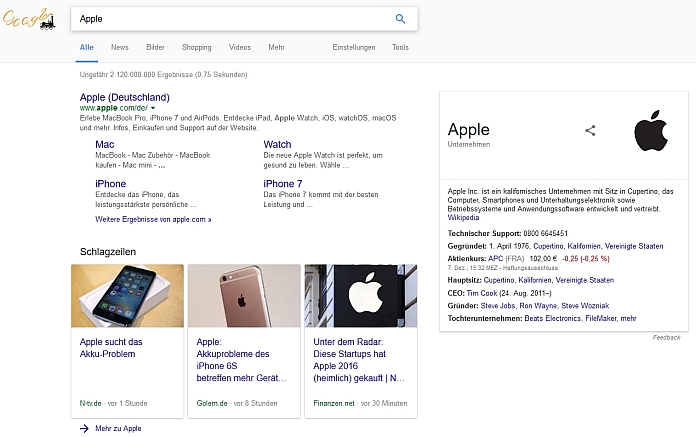The image size is (696, 437).
Task: Open rose gold iPhone 6S thumbnail
Action: point(244,296)
